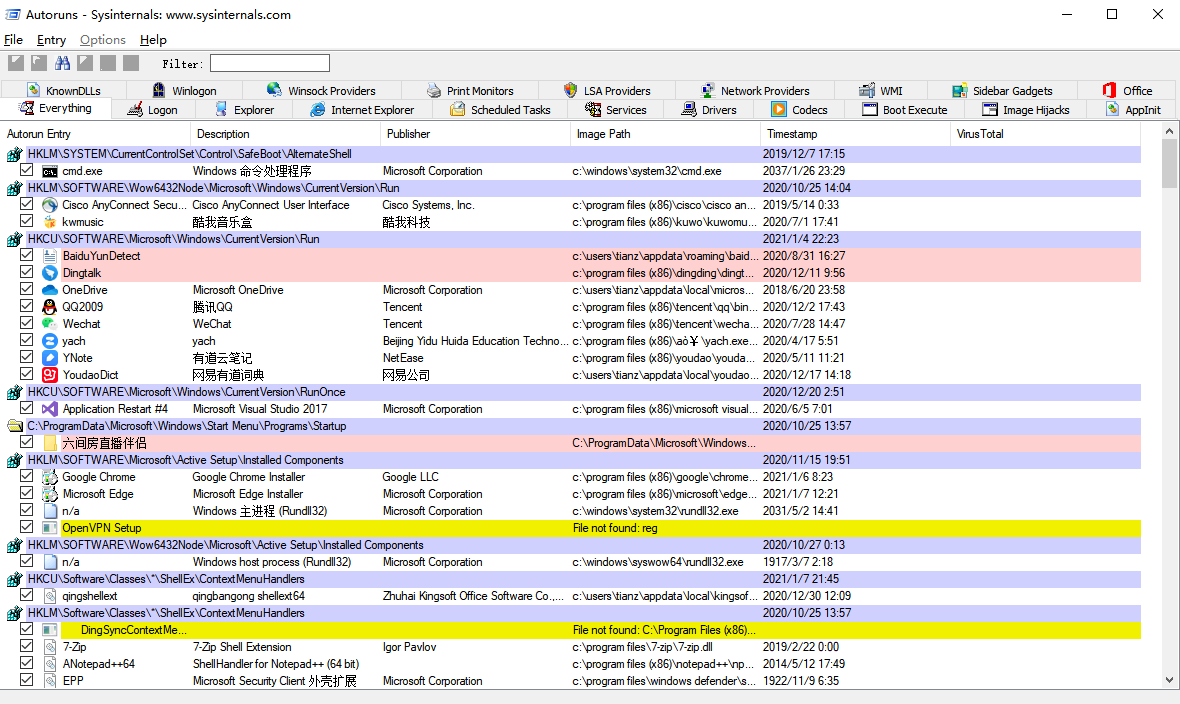This screenshot has width=1180, height=704.
Task: Open the LSA Providers tab
Action: pyautogui.click(x=607, y=90)
